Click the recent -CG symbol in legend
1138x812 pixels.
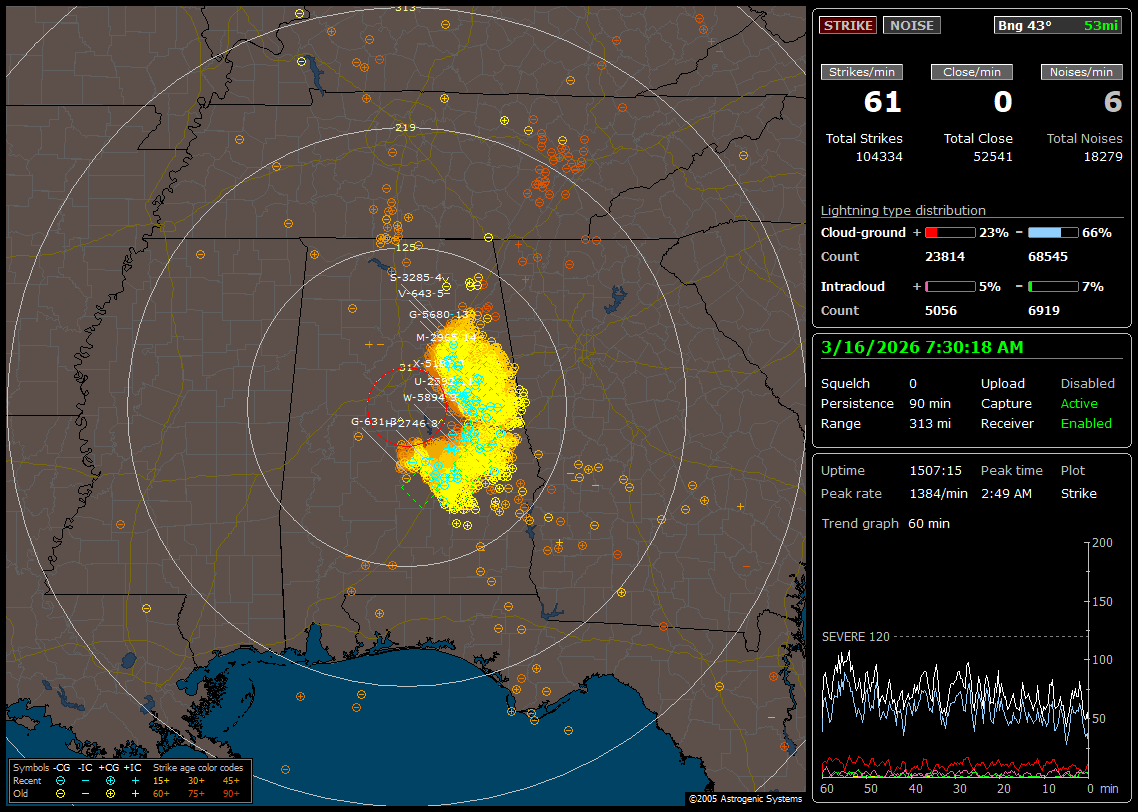(61, 780)
